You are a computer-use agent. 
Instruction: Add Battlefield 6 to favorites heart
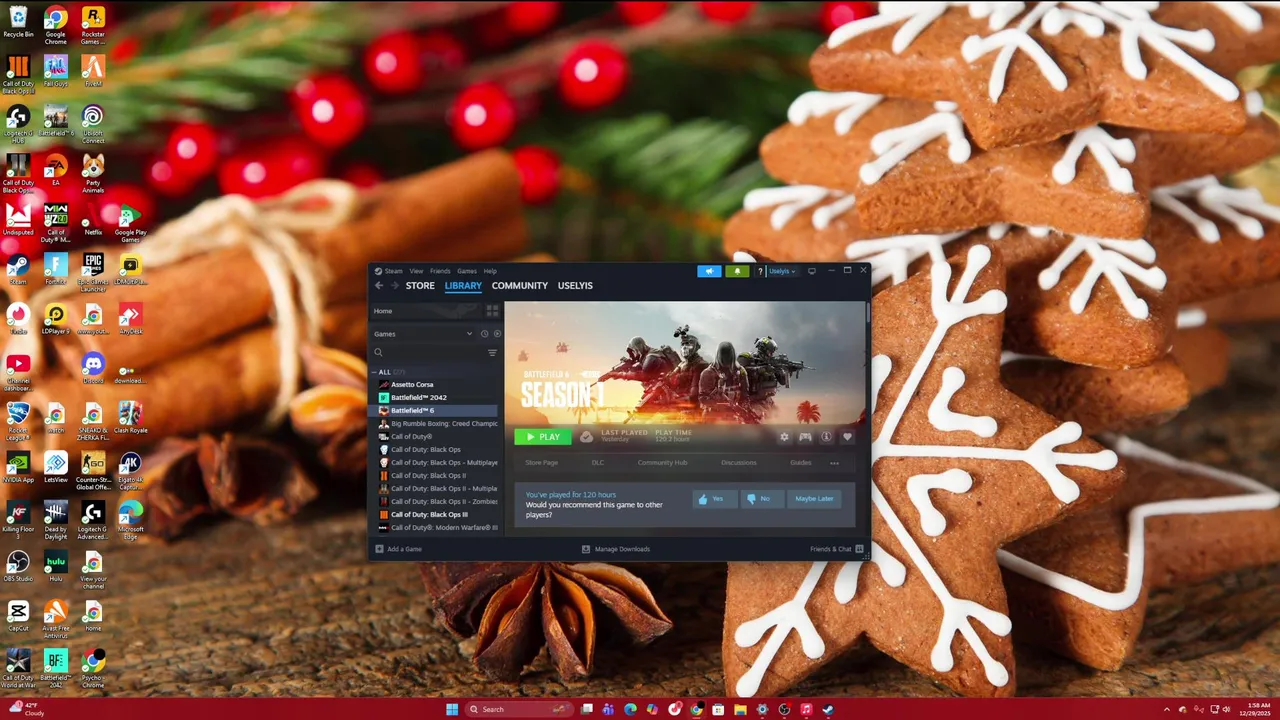point(847,437)
